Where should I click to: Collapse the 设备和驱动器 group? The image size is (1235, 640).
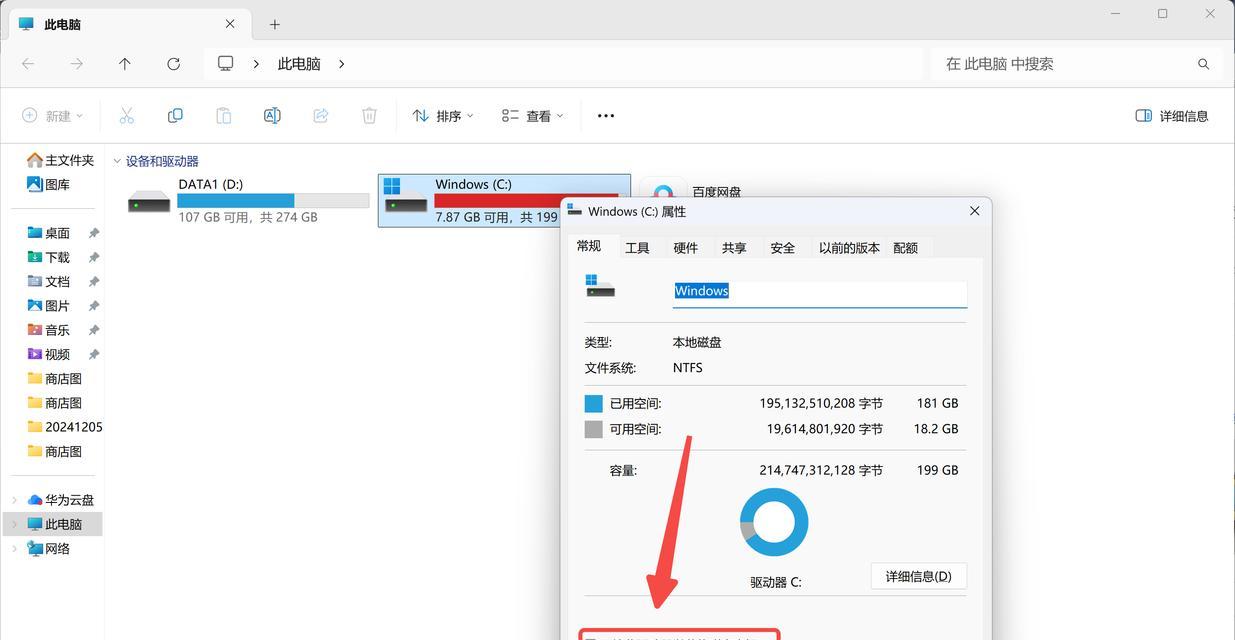(117, 161)
